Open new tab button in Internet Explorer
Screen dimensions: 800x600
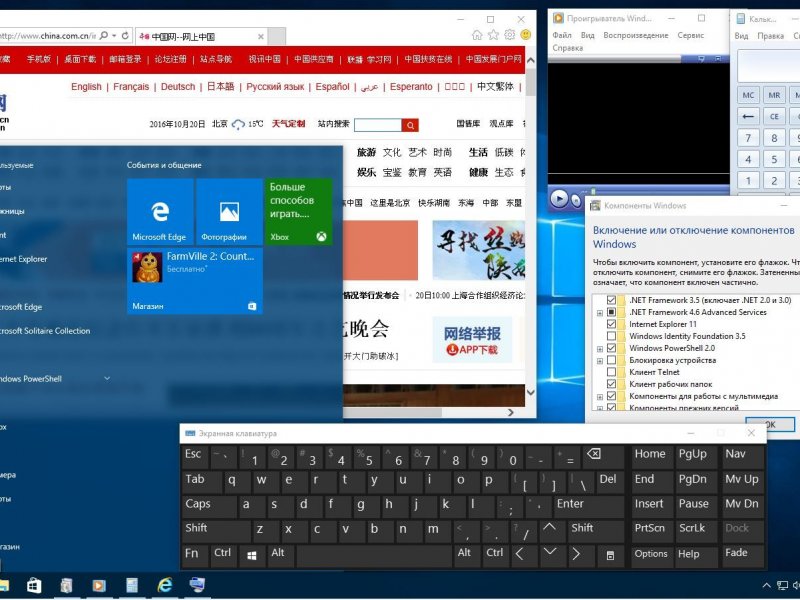(x=277, y=37)
